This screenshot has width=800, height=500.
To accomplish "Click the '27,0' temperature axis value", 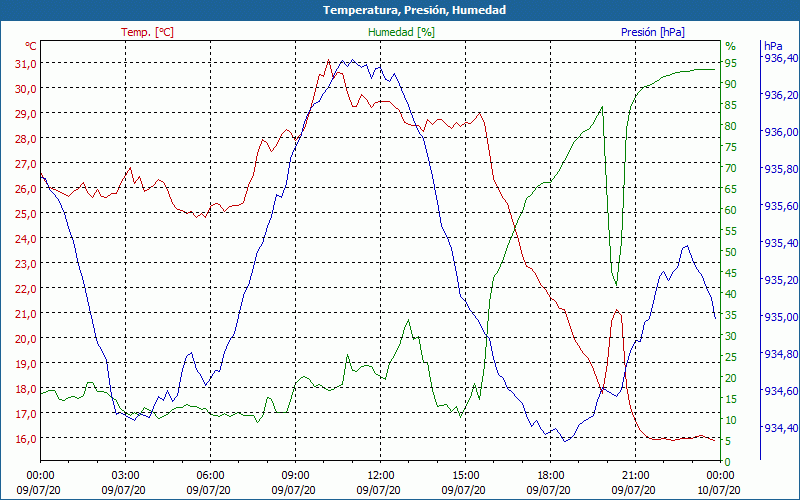I will pos(26,164).
